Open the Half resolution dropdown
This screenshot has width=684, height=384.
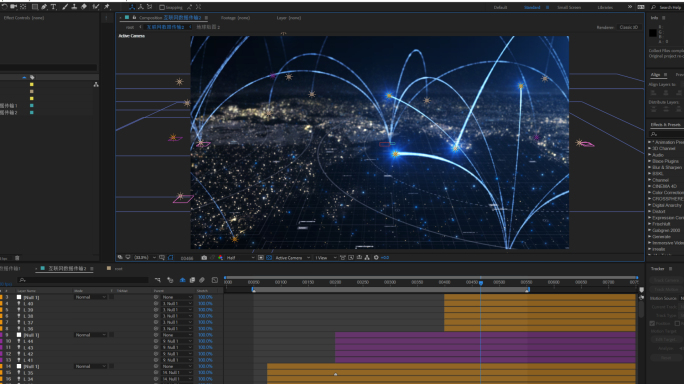click(240, 258)
